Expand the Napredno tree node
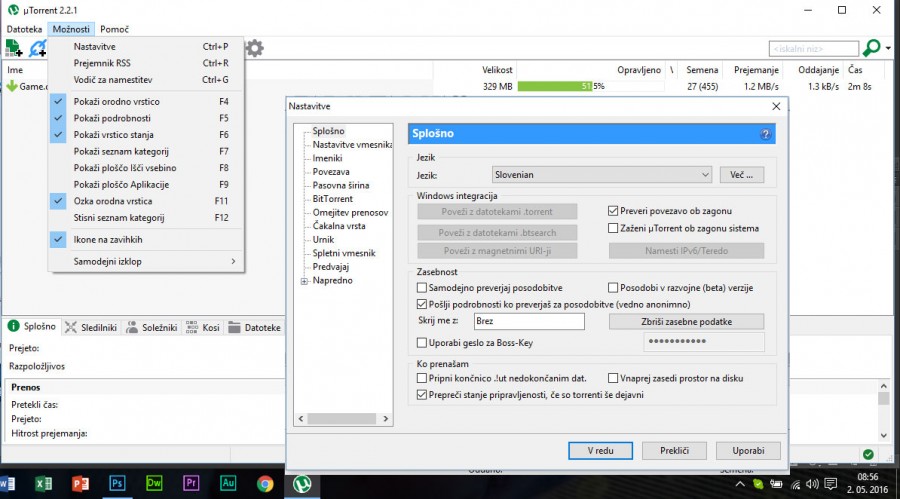 [304, 282]
